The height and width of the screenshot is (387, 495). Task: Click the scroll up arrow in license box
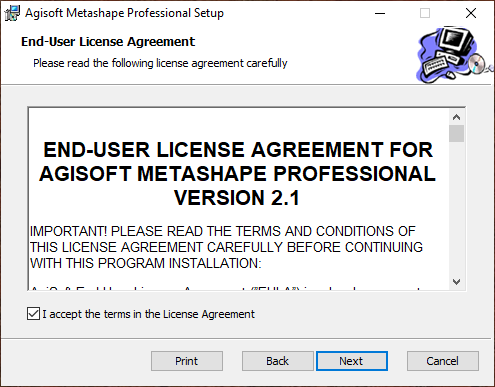pos(456,117)
